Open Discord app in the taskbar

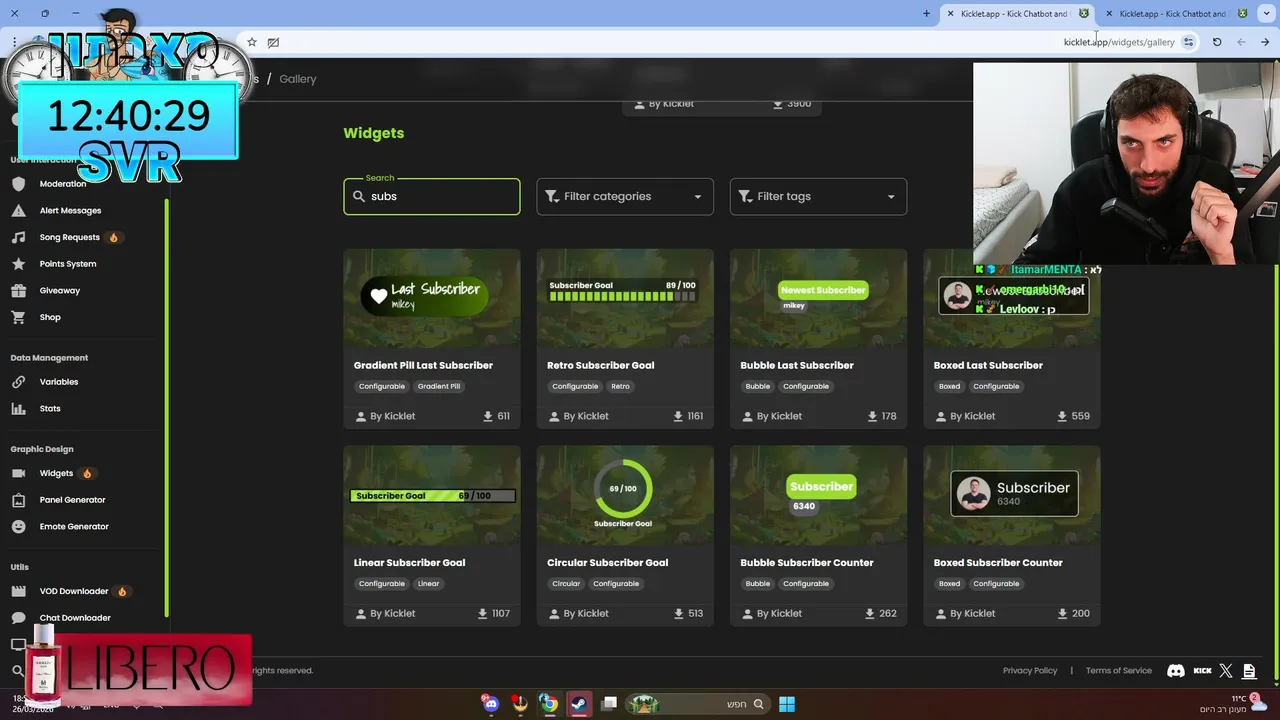click(490, 704)
